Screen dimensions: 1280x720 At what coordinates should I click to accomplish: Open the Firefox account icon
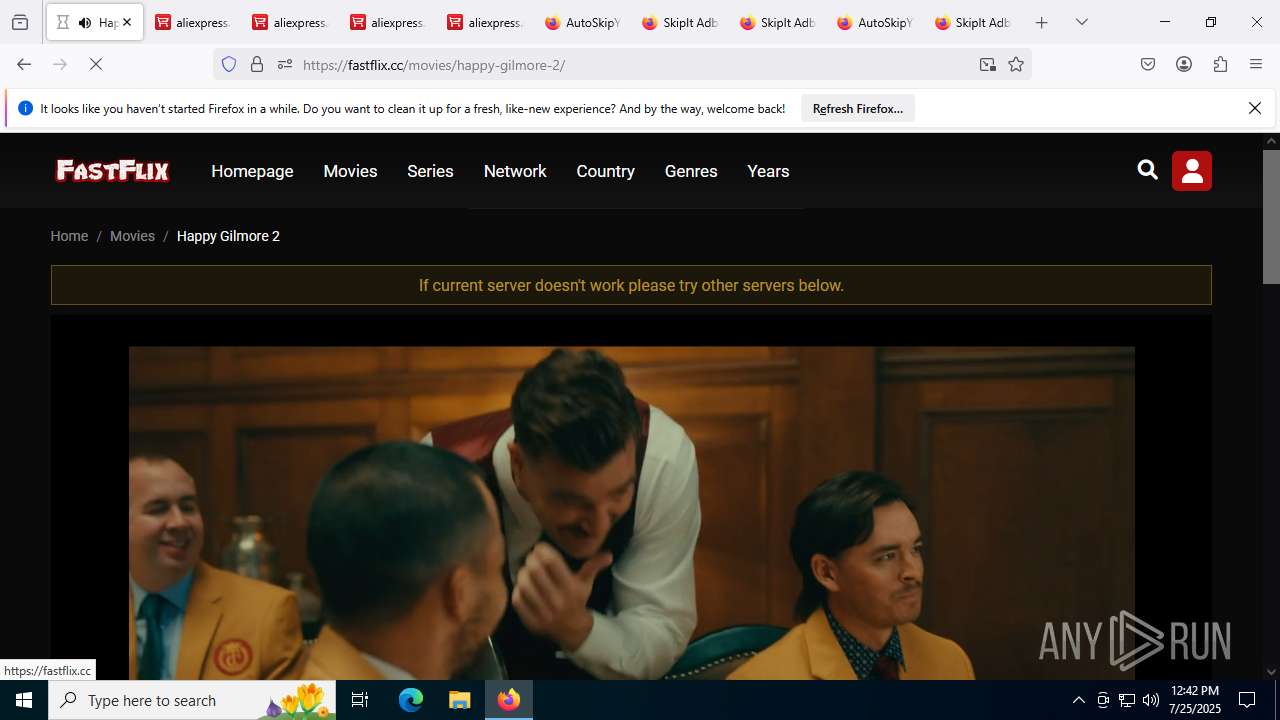pyautogui.click(x=1184, y=64)
